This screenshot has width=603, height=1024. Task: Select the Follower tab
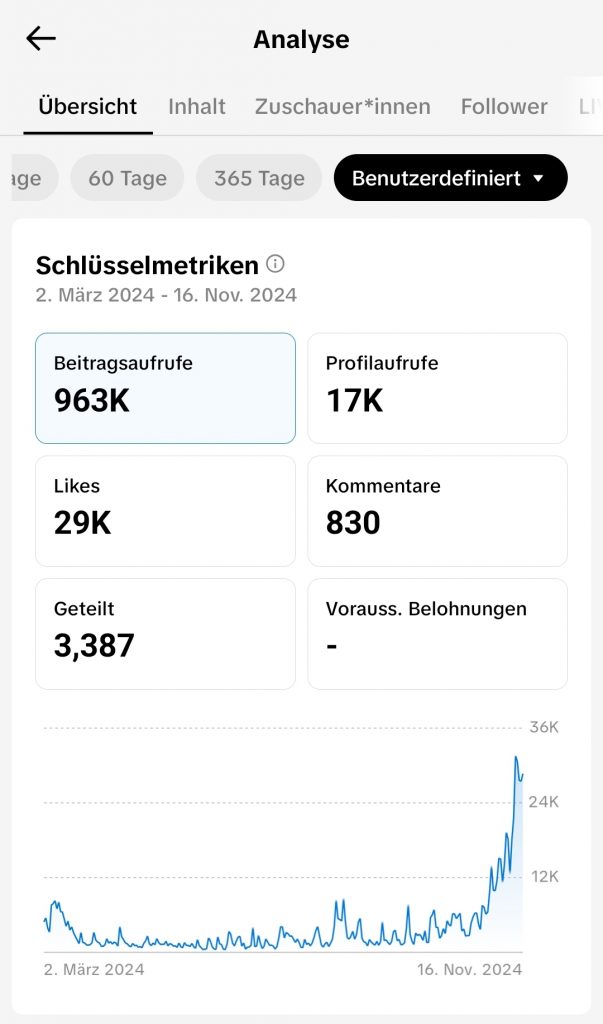click(504, 106)
